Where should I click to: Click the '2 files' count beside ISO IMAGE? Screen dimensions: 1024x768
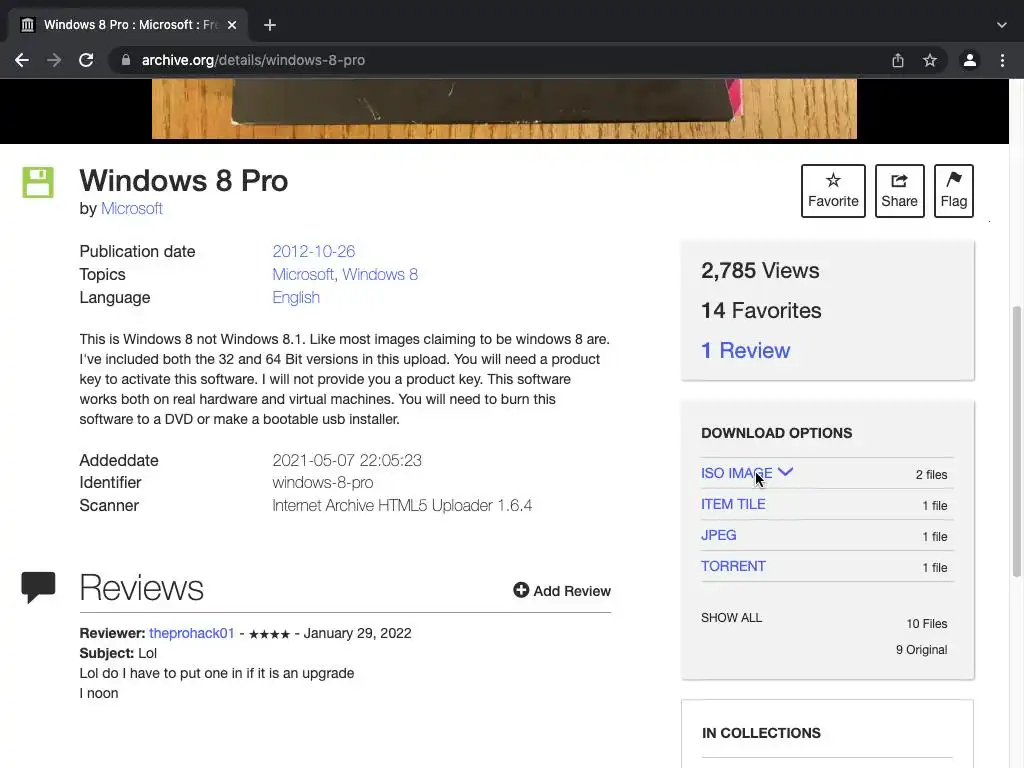click(931, 475)
